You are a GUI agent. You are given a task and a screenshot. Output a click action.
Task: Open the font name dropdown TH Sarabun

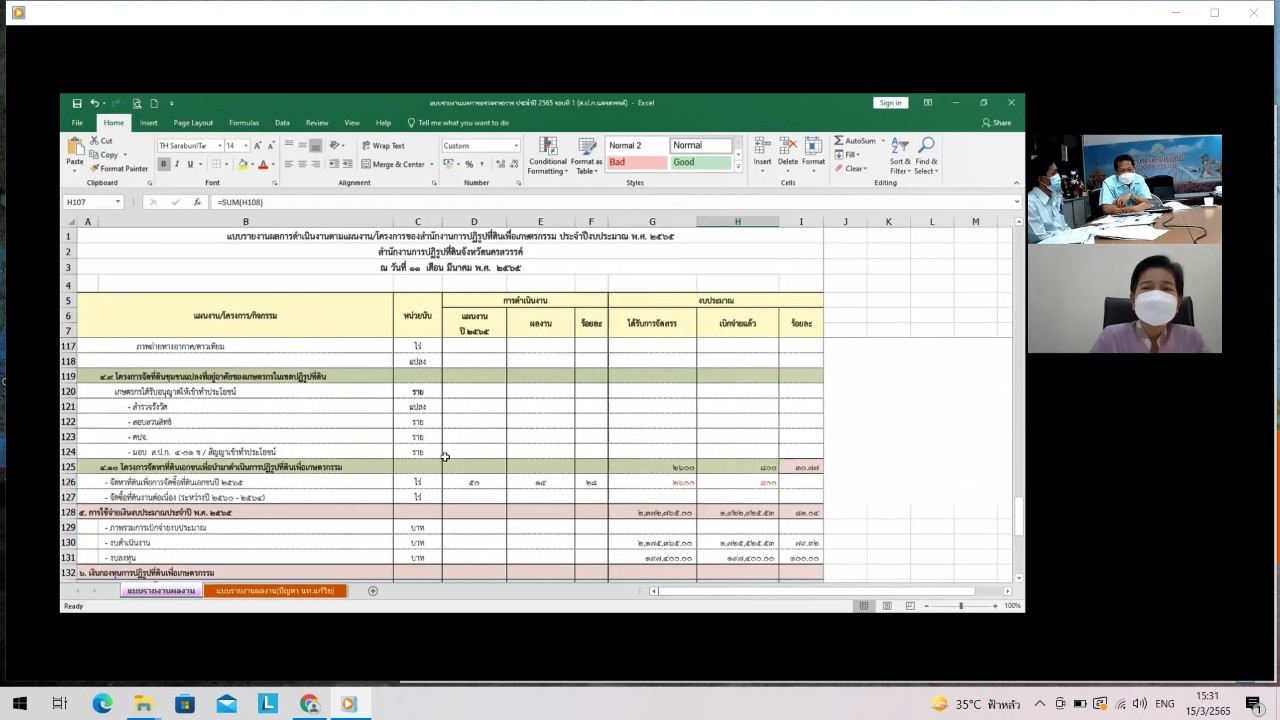218,146
